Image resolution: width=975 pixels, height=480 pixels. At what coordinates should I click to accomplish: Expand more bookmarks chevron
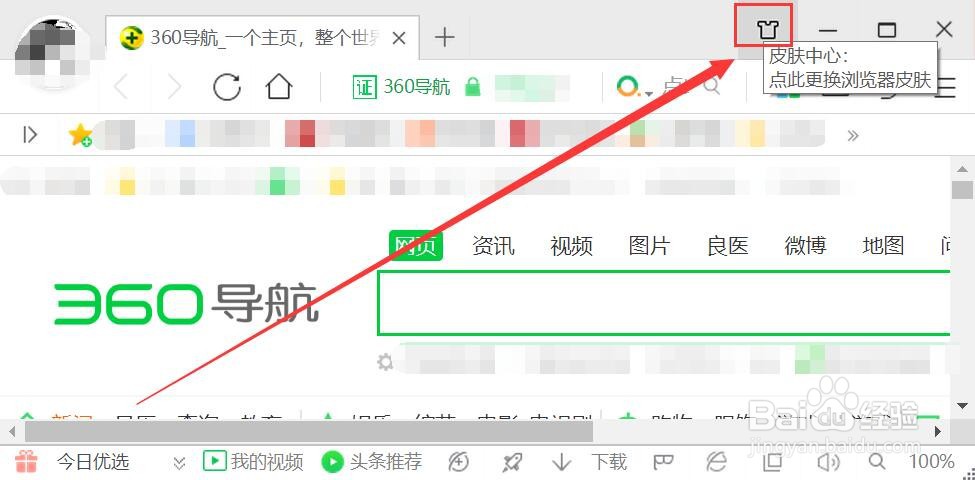(853, 135)
